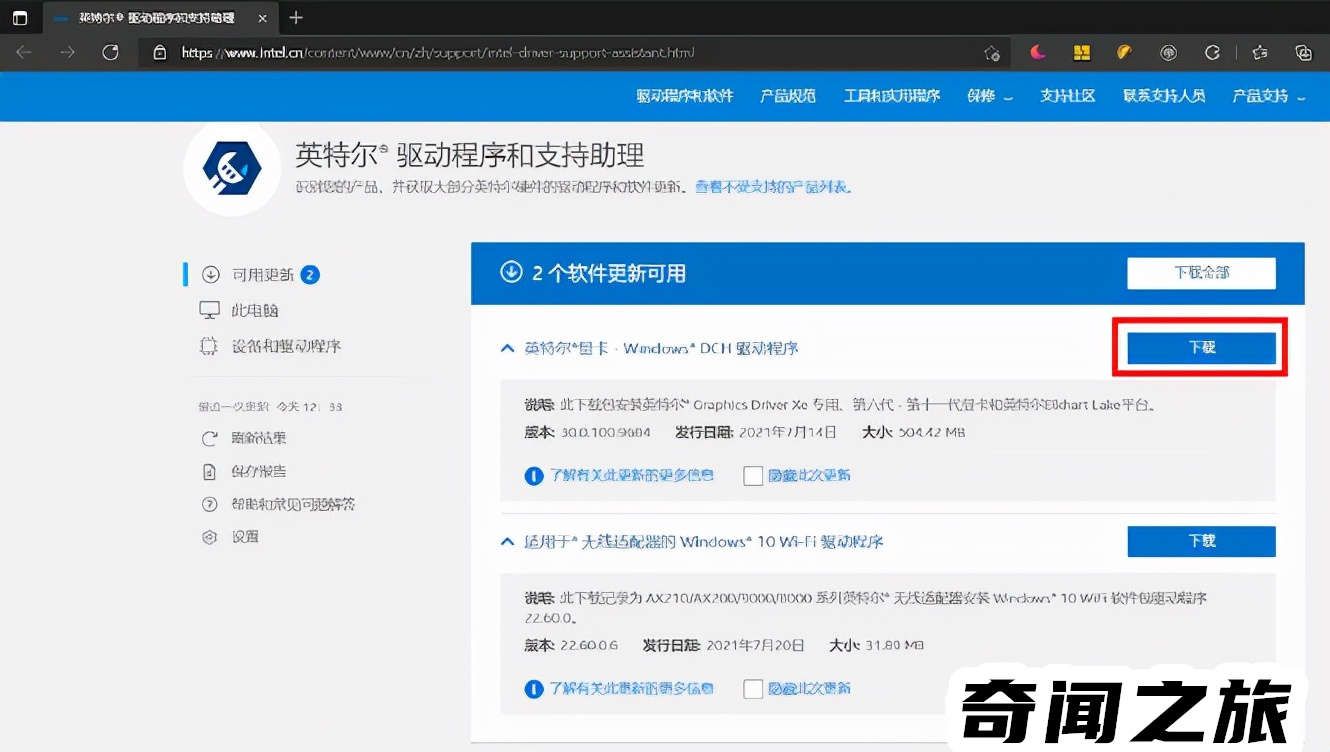This screenshot has width=1330, height=752.
Task: Expand the 保修 dropdown menu
Action: coord(990,96)
